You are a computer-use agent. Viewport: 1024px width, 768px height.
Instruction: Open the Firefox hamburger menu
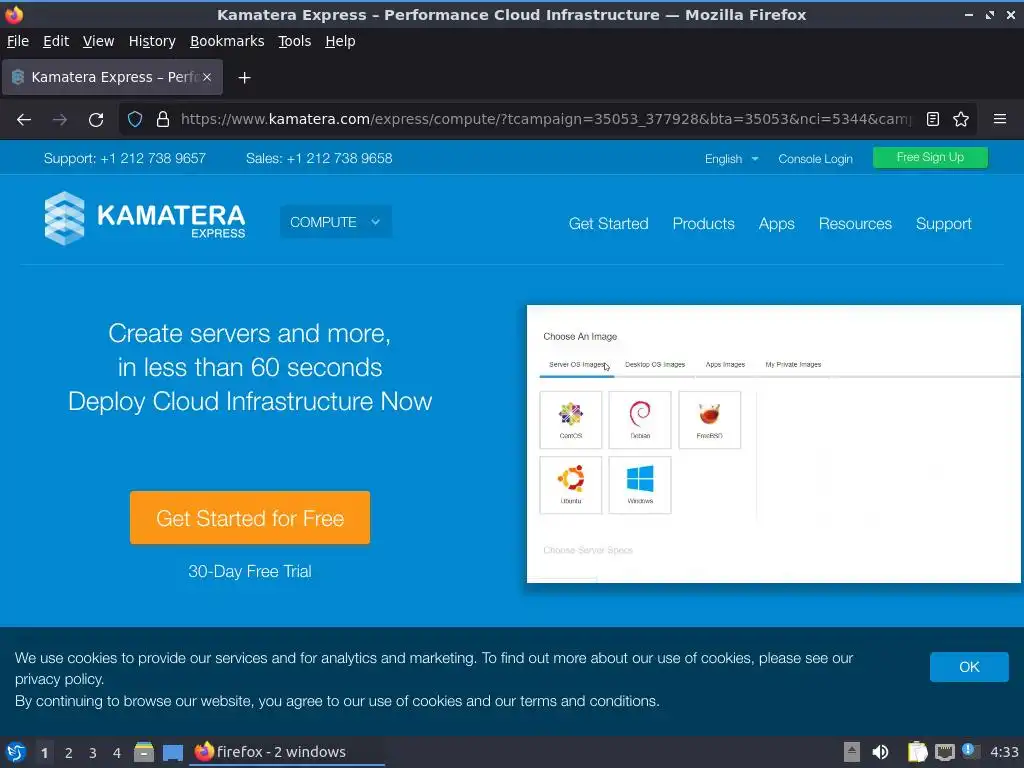[999, 120]
